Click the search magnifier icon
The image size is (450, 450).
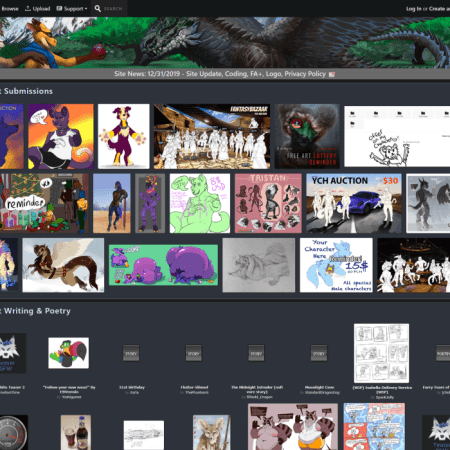point(98,8)
